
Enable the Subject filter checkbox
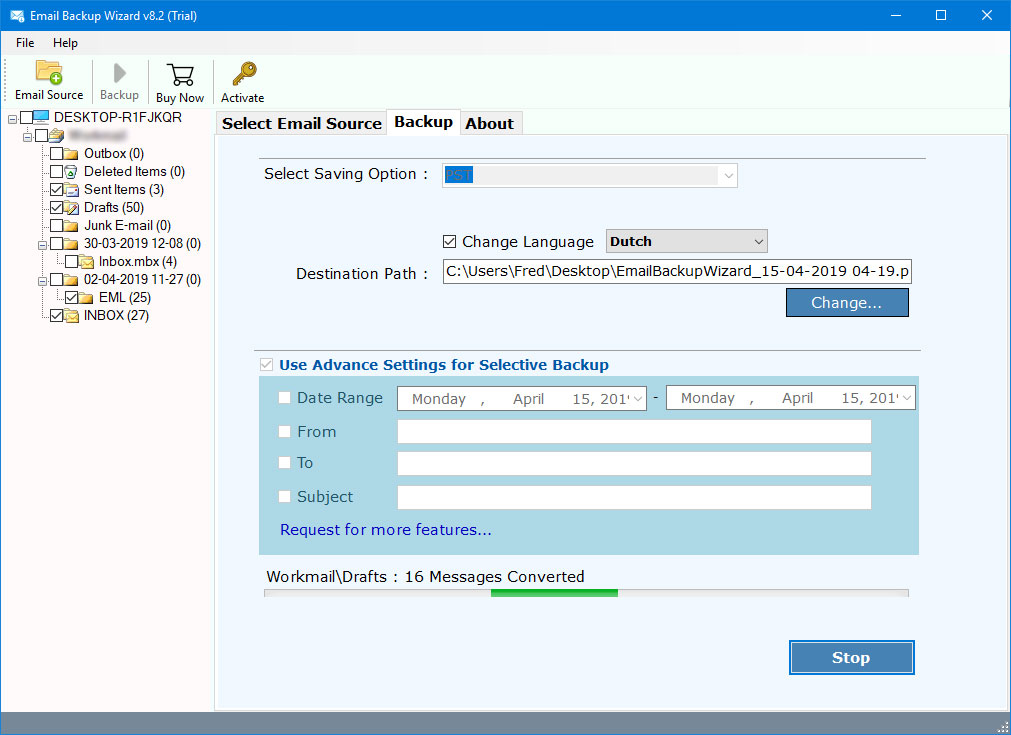(x=284, y=496)
